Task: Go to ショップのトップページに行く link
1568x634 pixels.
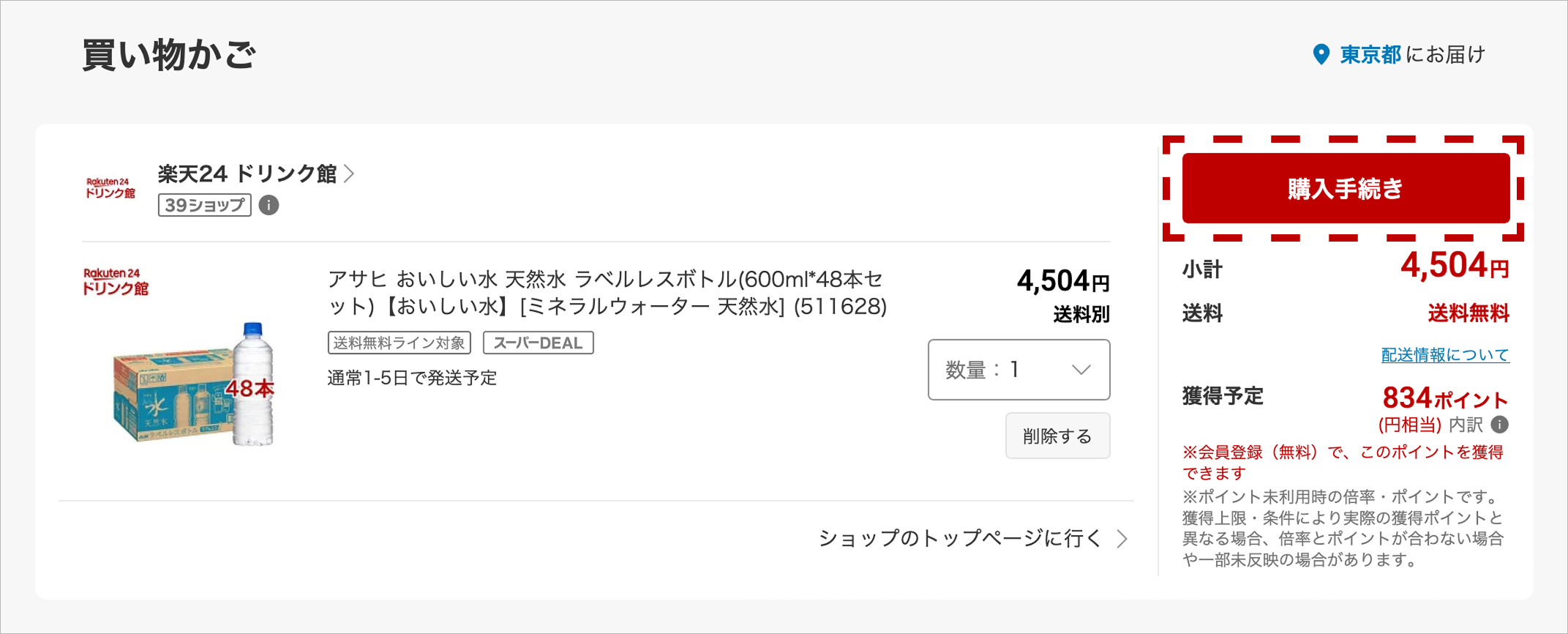Action: (x=959, y=539)
